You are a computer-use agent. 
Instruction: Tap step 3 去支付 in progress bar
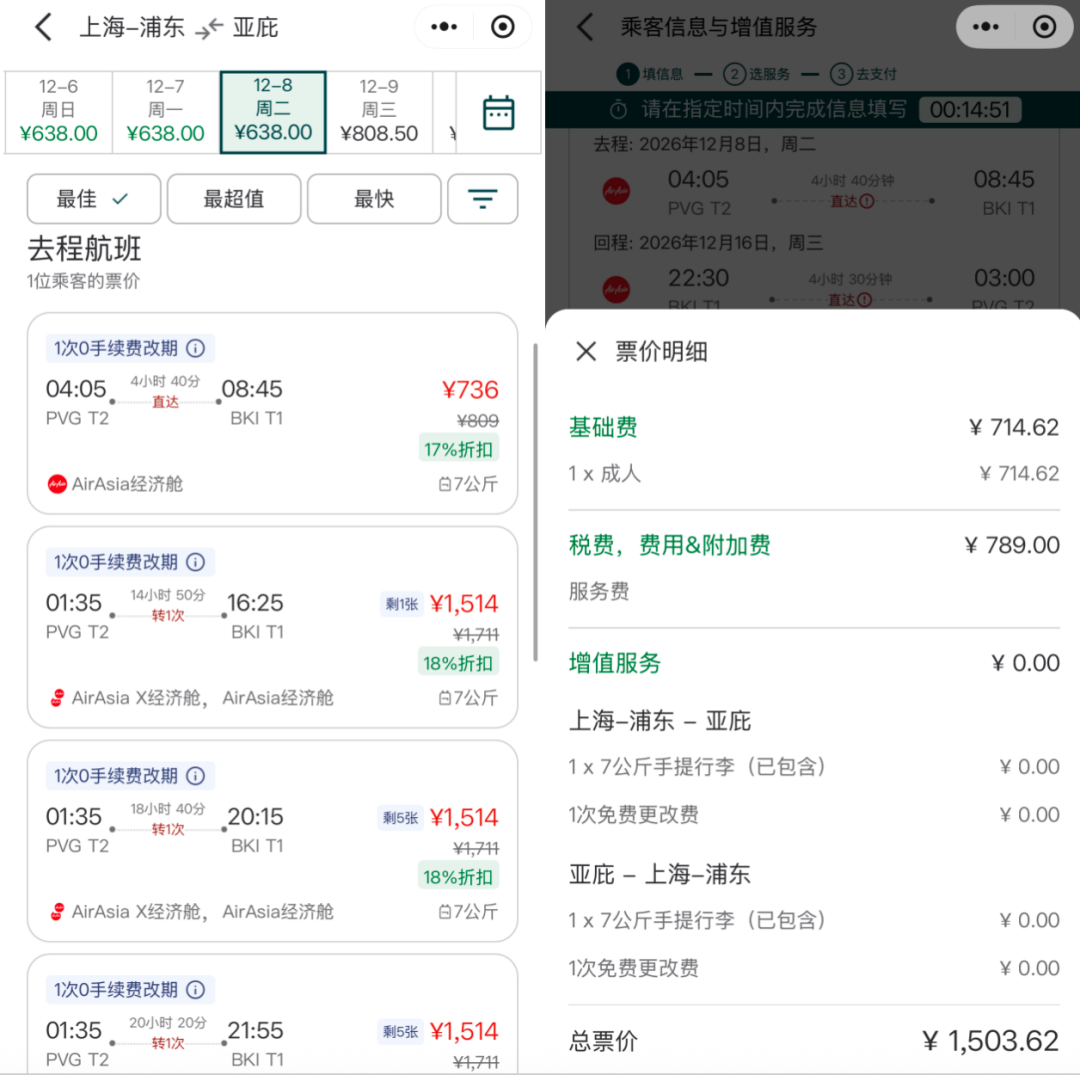pyautogui.click(x=863, y=74)
